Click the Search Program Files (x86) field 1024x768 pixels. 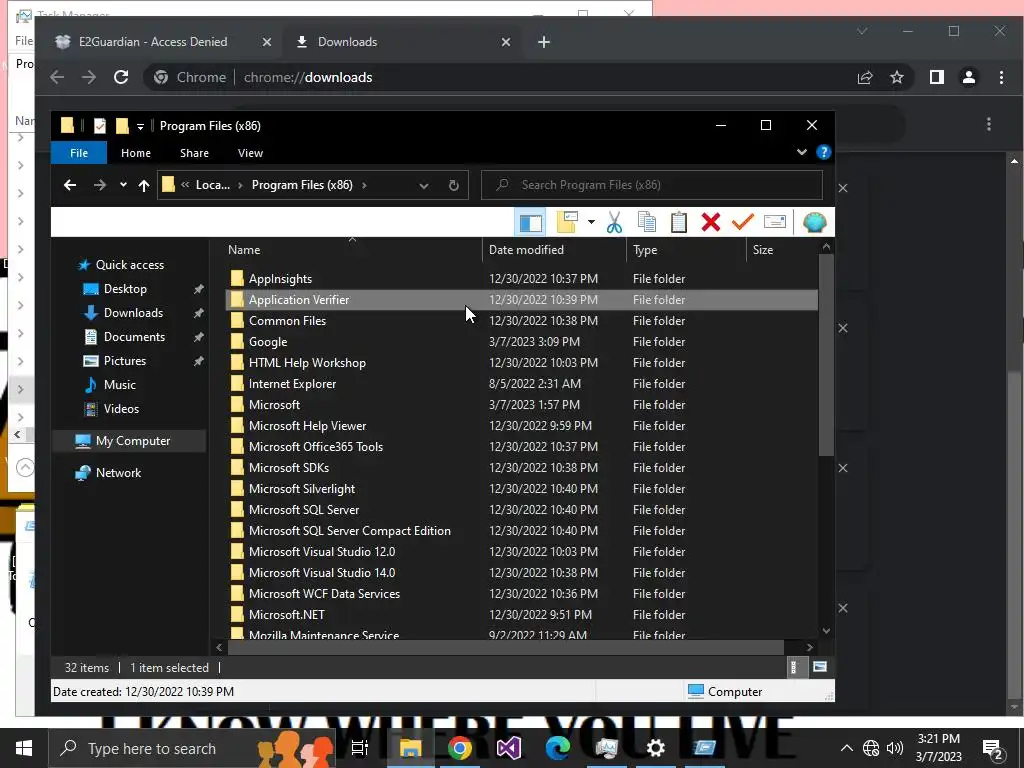[652, 185]
